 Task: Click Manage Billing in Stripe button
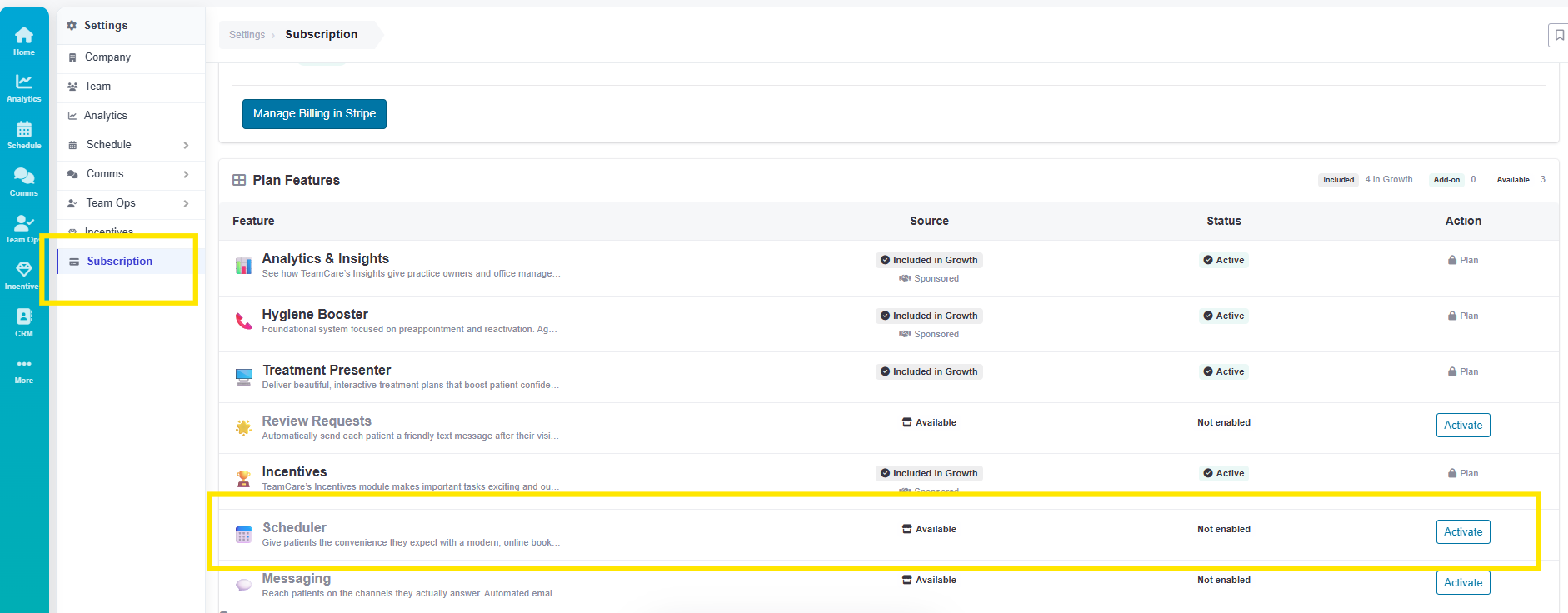pyautogui.click(x=314, y=114)
